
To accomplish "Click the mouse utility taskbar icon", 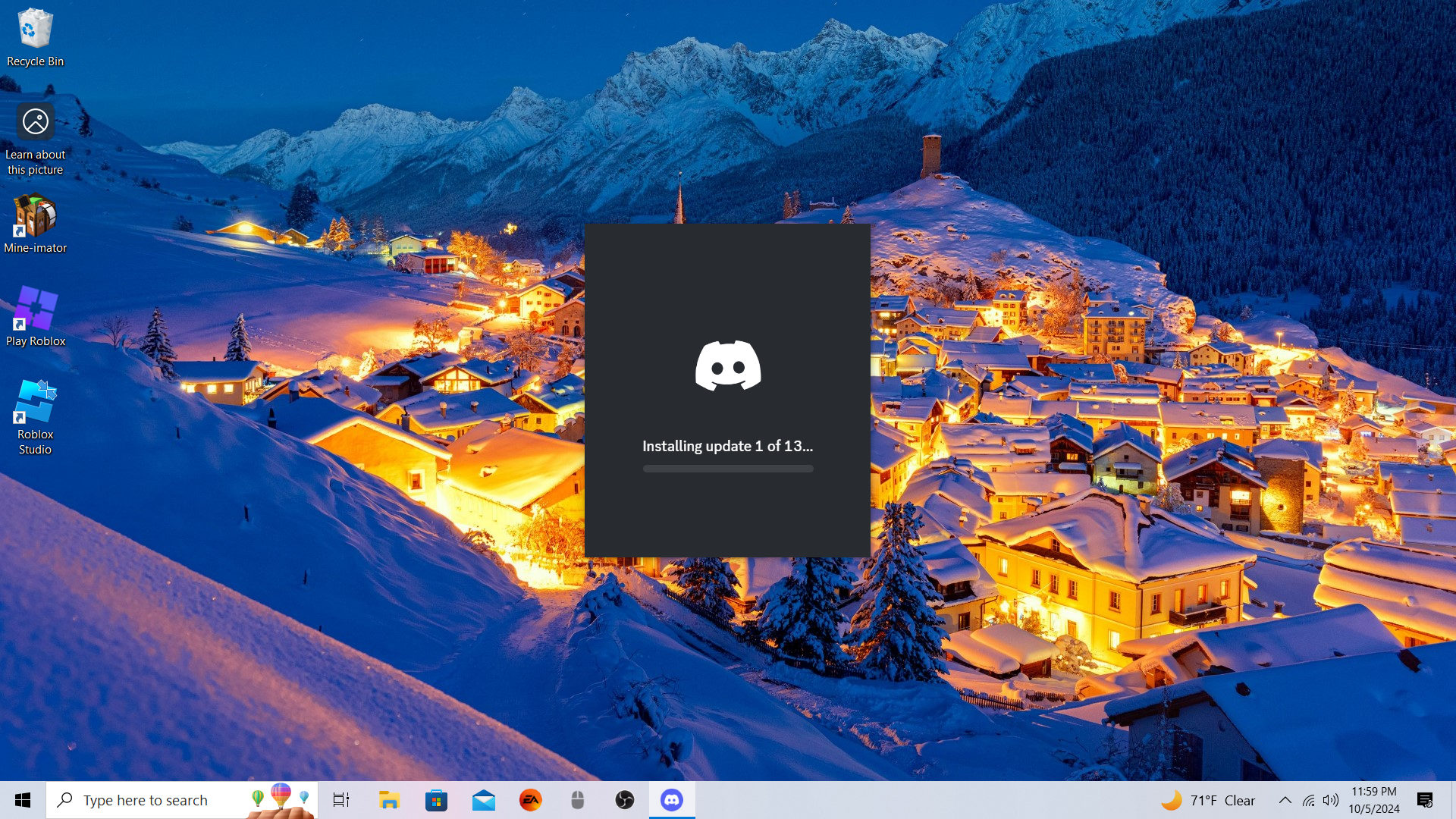I will coord(578,800).
